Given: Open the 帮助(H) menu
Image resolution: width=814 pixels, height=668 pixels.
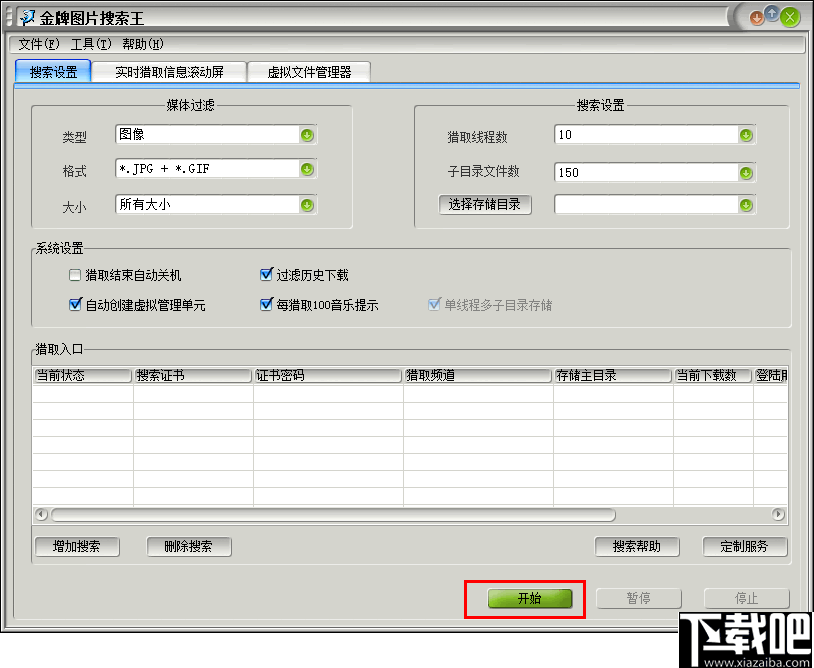Looking at the screenshot, I should pyautogui.click(x=143, y=44).
